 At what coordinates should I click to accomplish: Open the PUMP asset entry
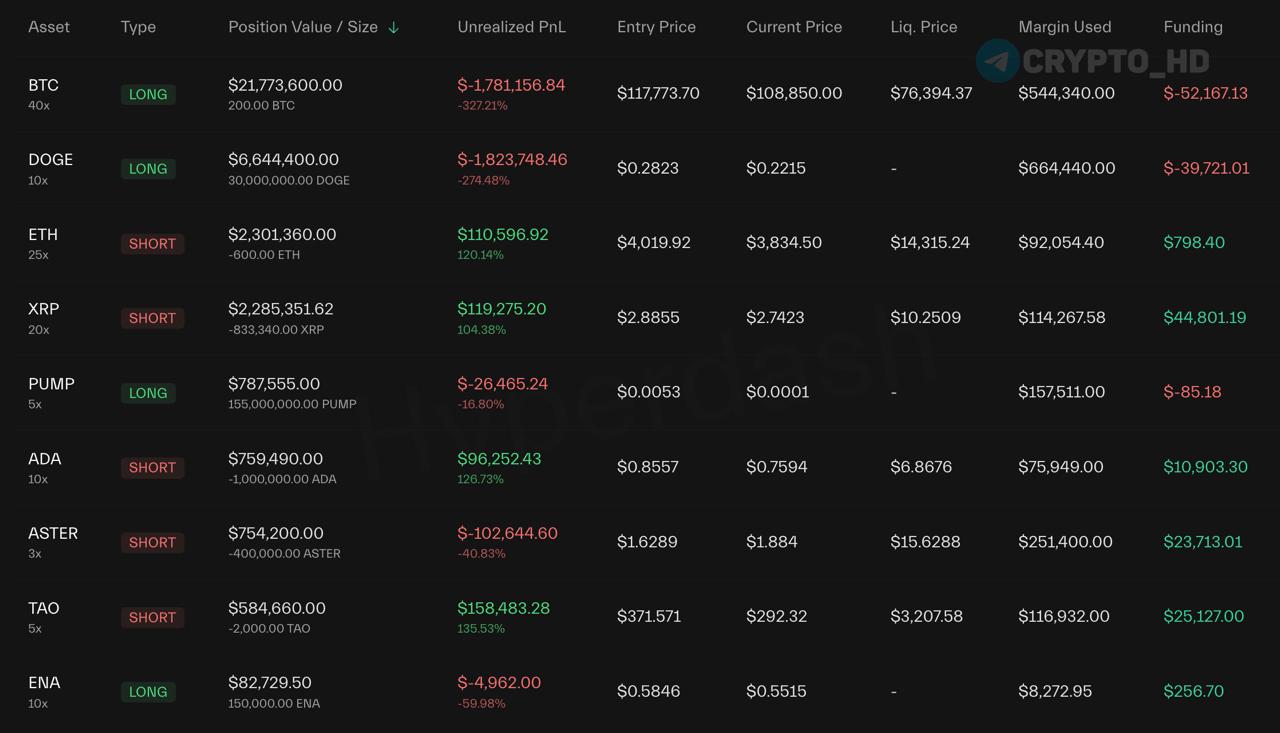[x=51, y=384]
